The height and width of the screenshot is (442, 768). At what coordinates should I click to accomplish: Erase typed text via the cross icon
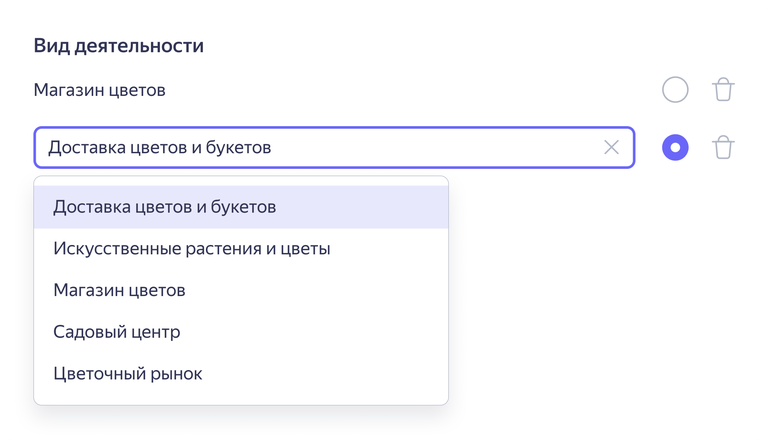[611, 148]
